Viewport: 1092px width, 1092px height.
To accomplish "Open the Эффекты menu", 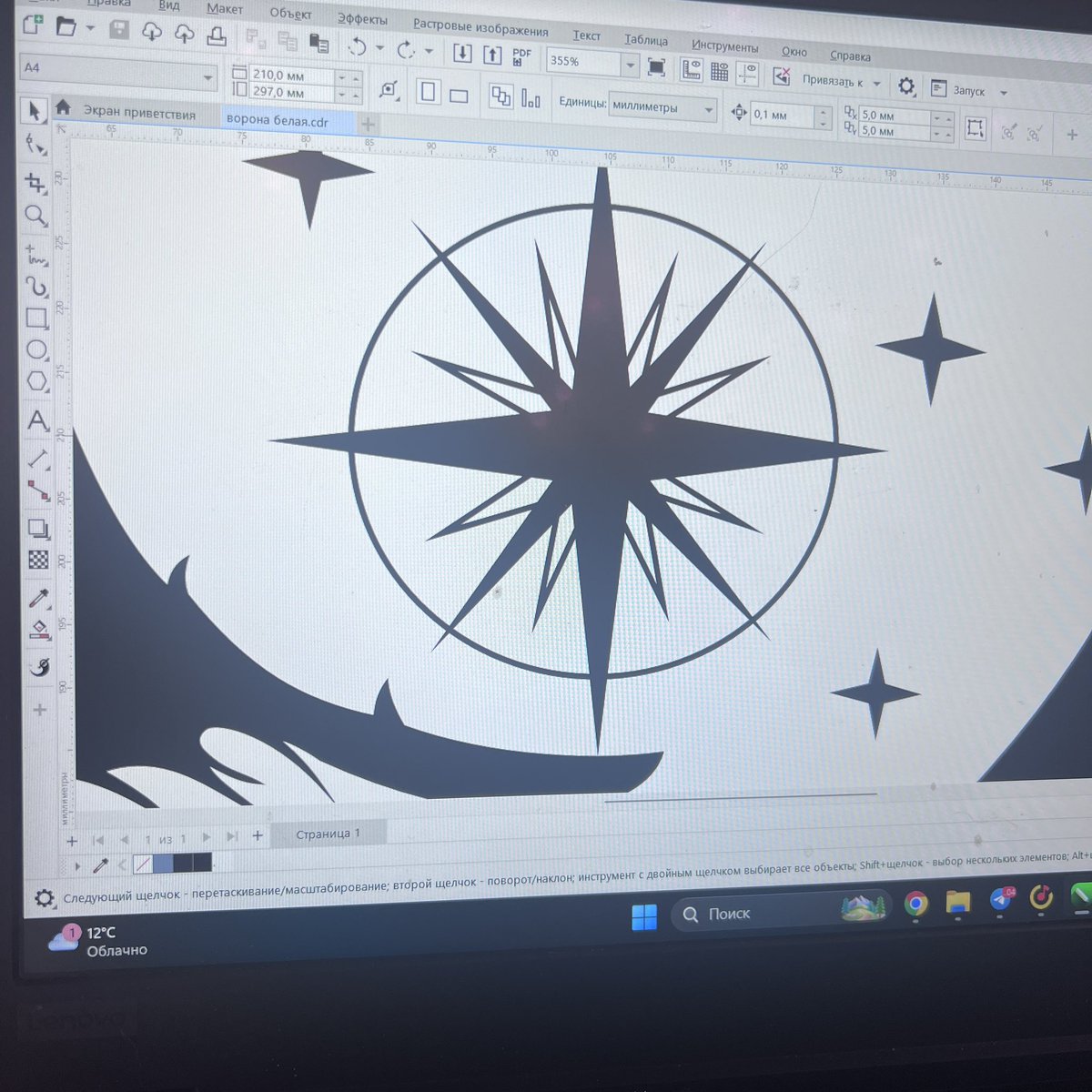I will pyautogui.click(x=362, y=19).
